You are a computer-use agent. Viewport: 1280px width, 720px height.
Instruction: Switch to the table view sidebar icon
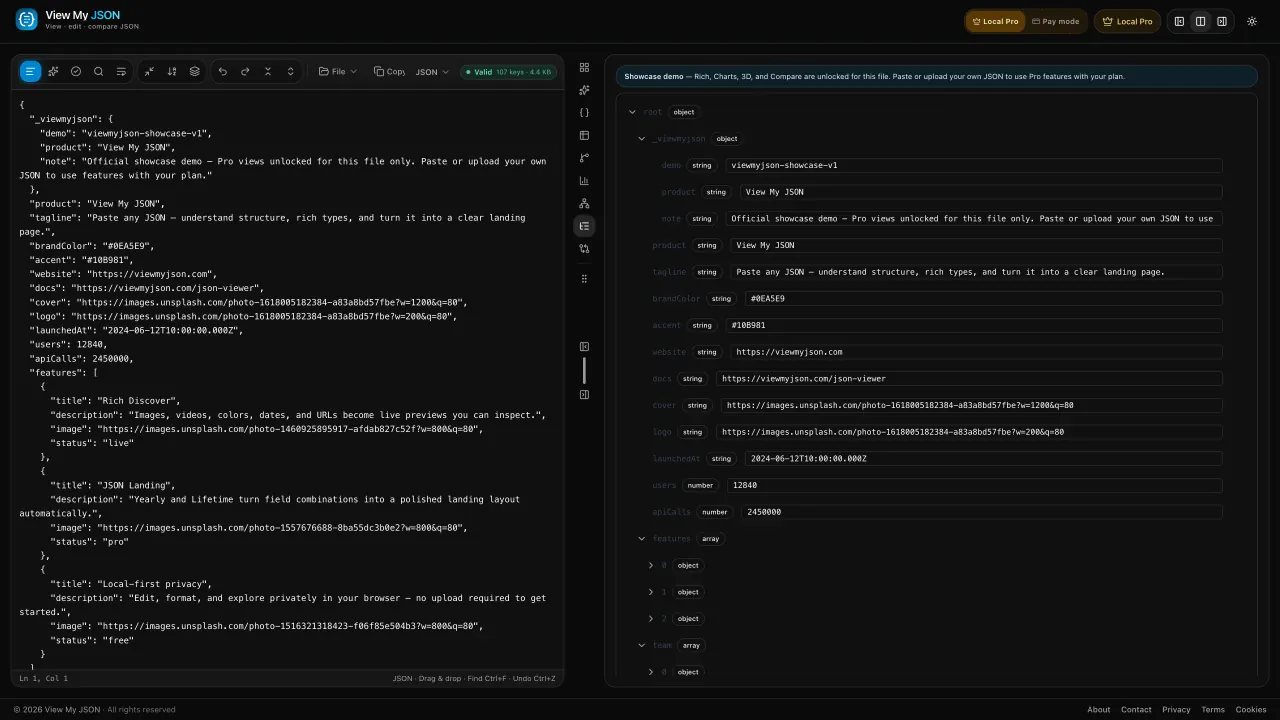(x=584, y=135)
